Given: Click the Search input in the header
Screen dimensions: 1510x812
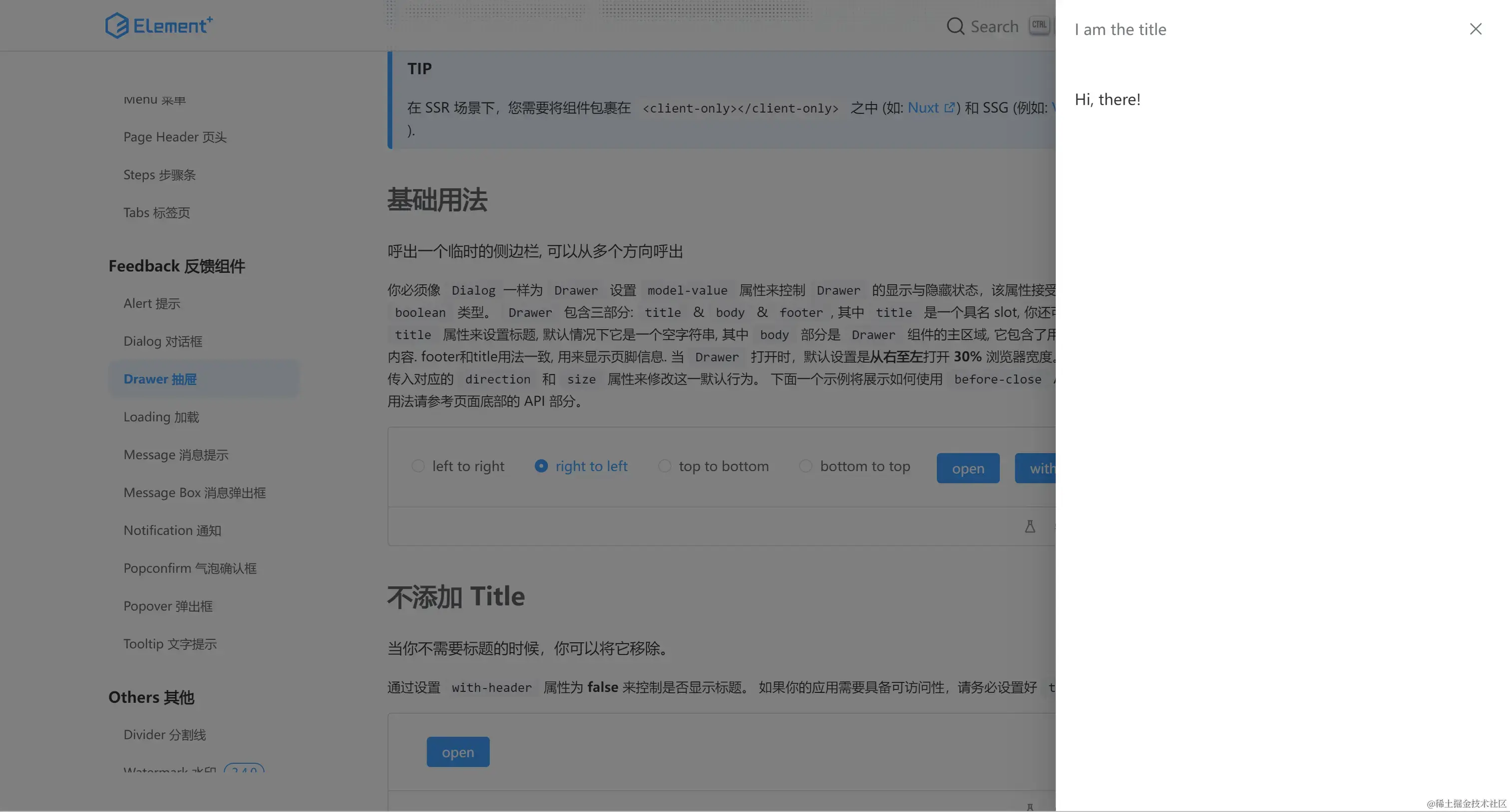Looking at the screenshot, I should point(994,26).
